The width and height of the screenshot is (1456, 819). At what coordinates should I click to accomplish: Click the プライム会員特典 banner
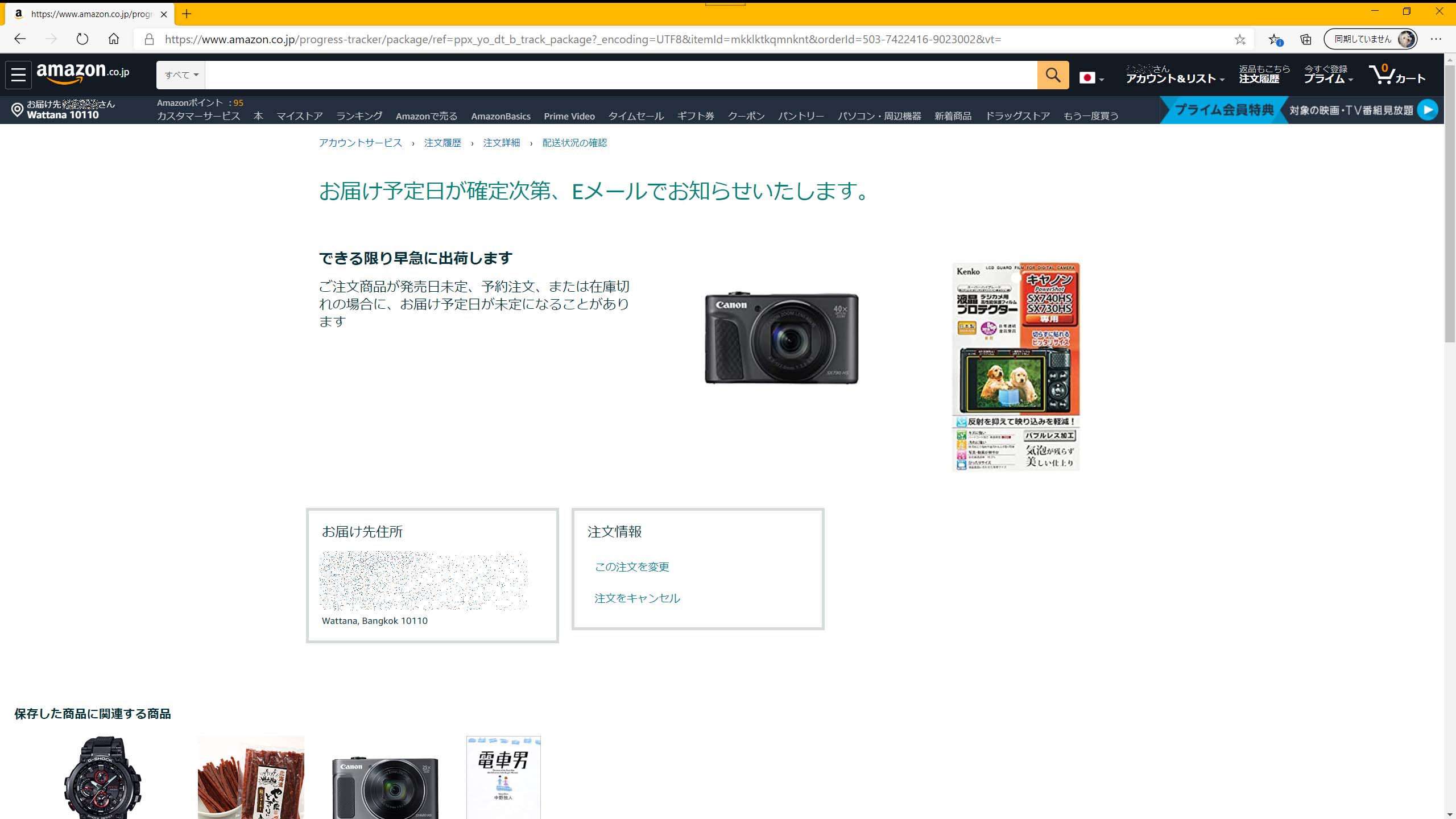click(1223, 110)
